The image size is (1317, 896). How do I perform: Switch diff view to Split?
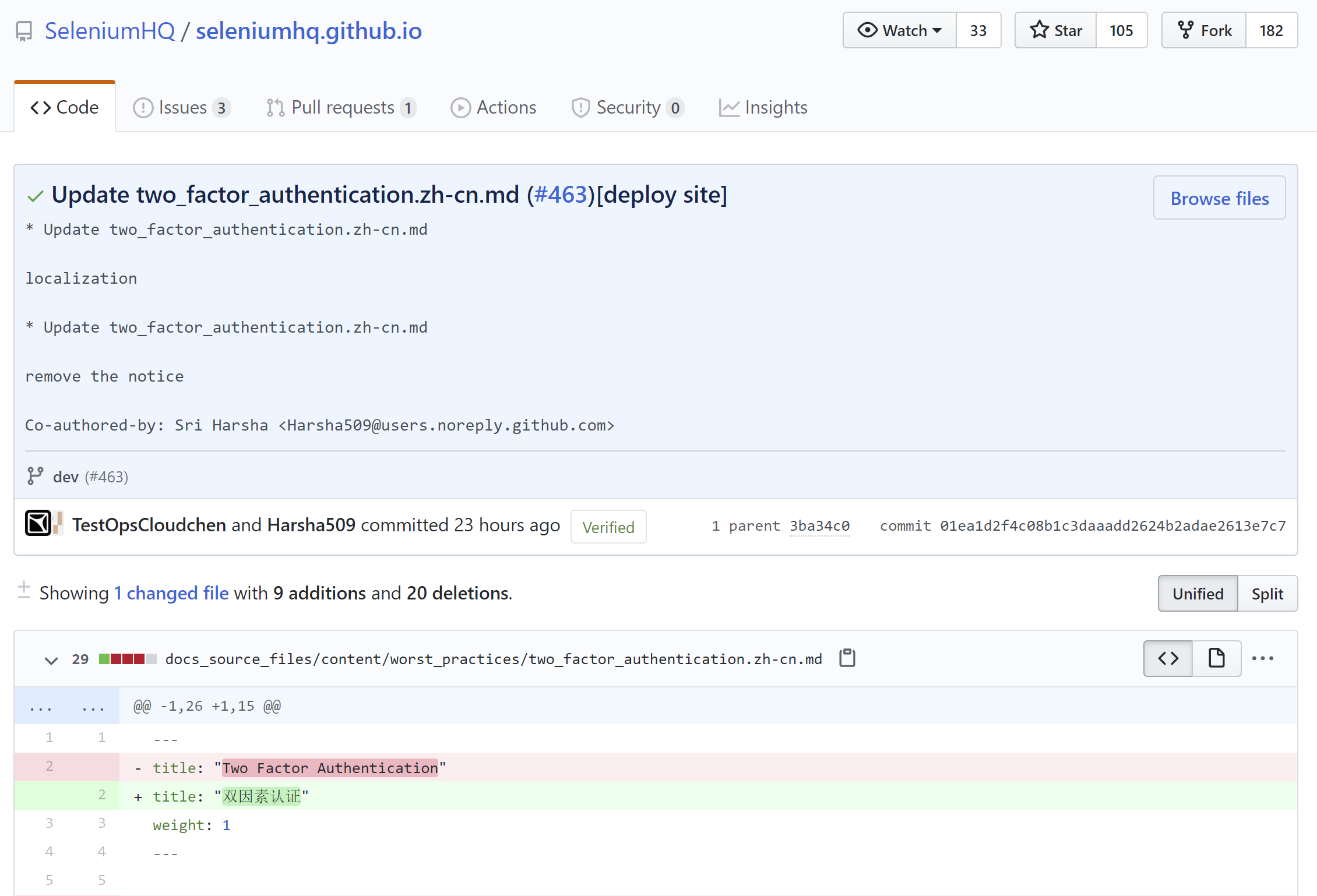click(x=1267, y=594)
